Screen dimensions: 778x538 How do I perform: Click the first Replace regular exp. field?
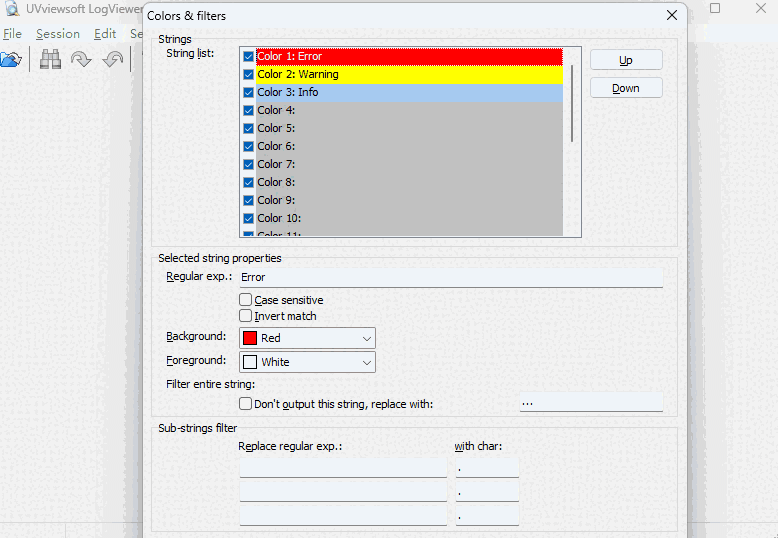[343, 468]
